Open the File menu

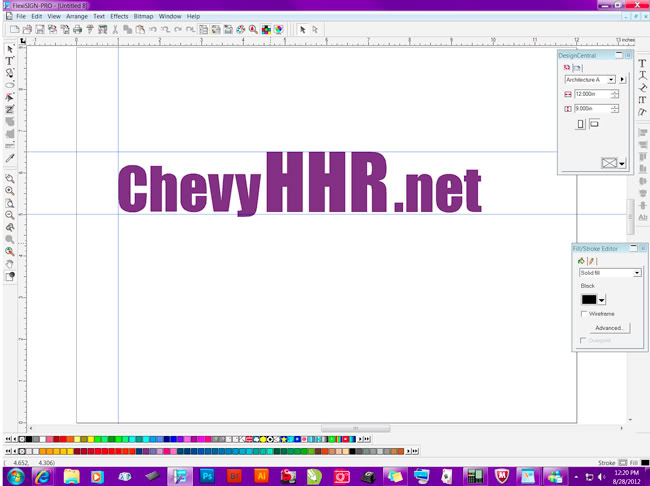(21, 16)
